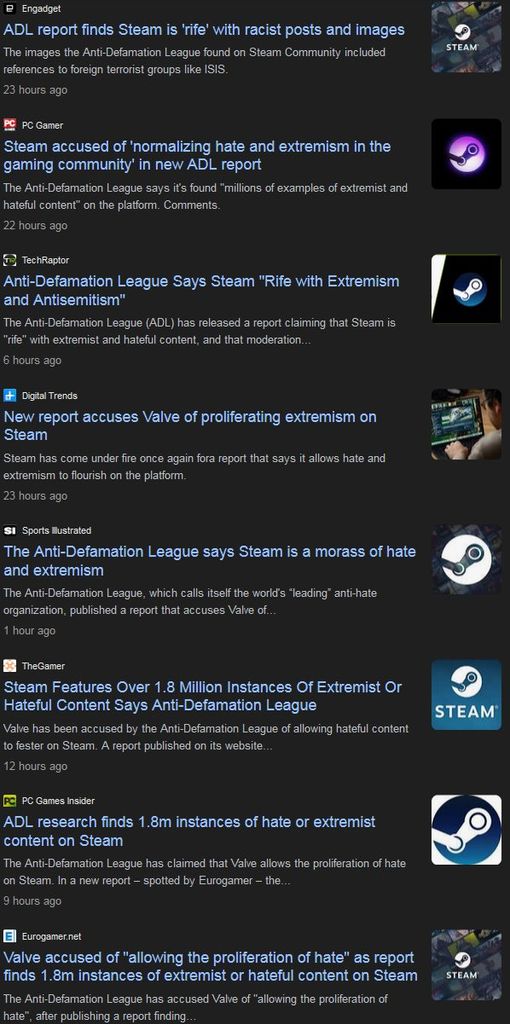Click the Digital Trends gaming laptop thumbnail

466,424
